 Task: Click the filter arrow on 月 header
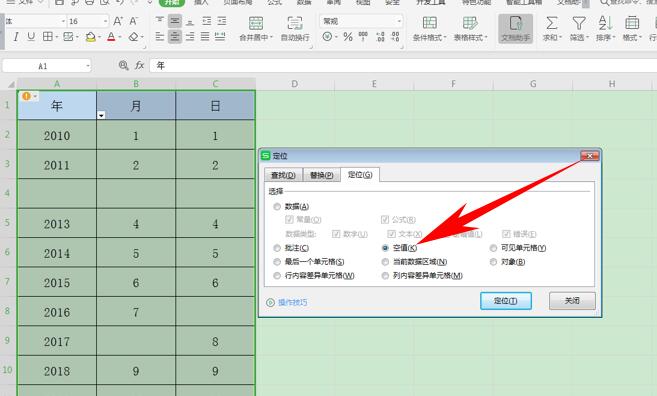[101, 115]
